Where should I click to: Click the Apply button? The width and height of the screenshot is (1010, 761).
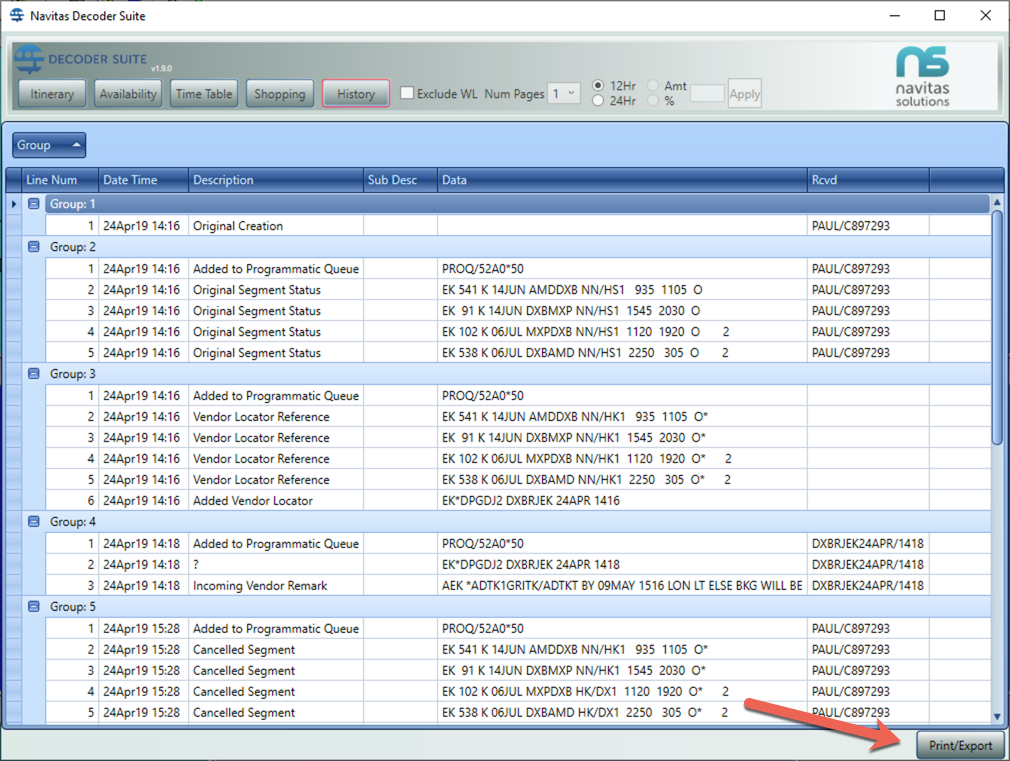tap(745, 93)
